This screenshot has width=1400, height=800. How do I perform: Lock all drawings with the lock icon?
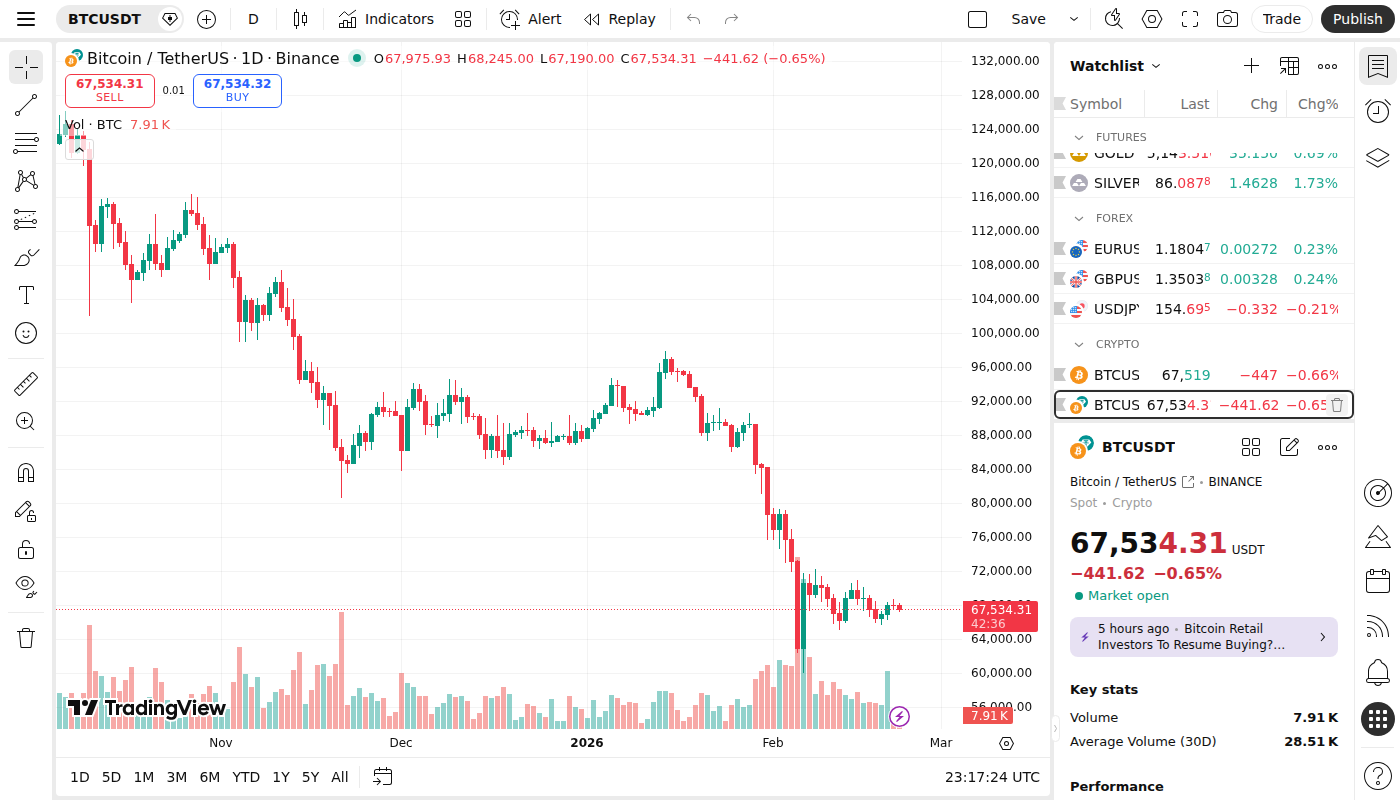click(x=25, y=548)
